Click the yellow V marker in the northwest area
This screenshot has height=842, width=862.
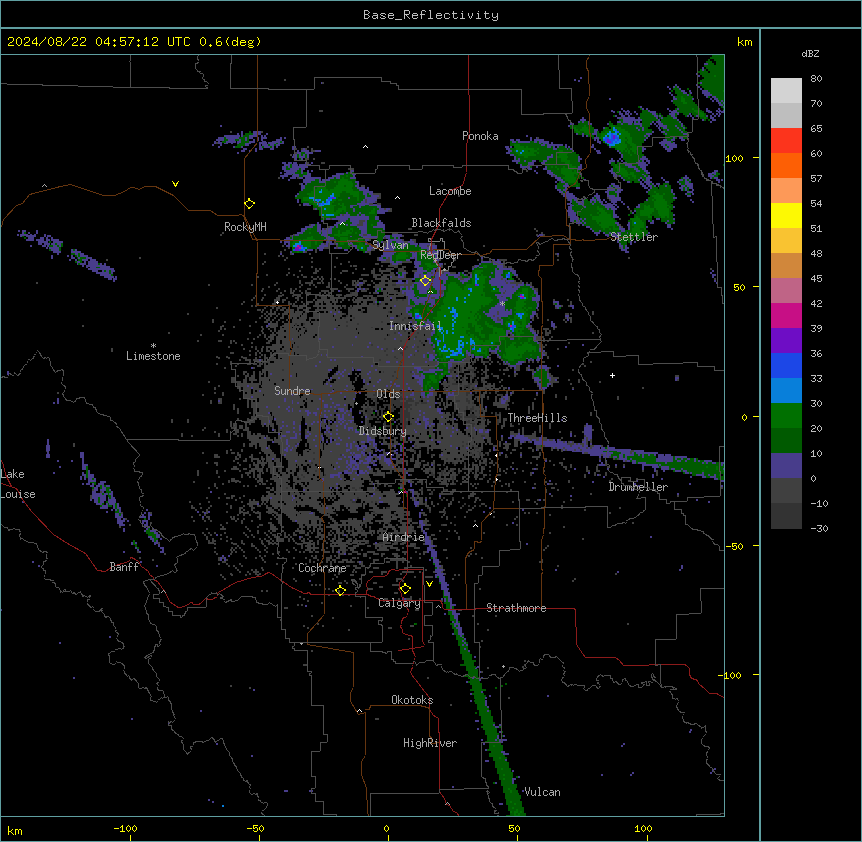pyautogui.click(x=175, y=184)
